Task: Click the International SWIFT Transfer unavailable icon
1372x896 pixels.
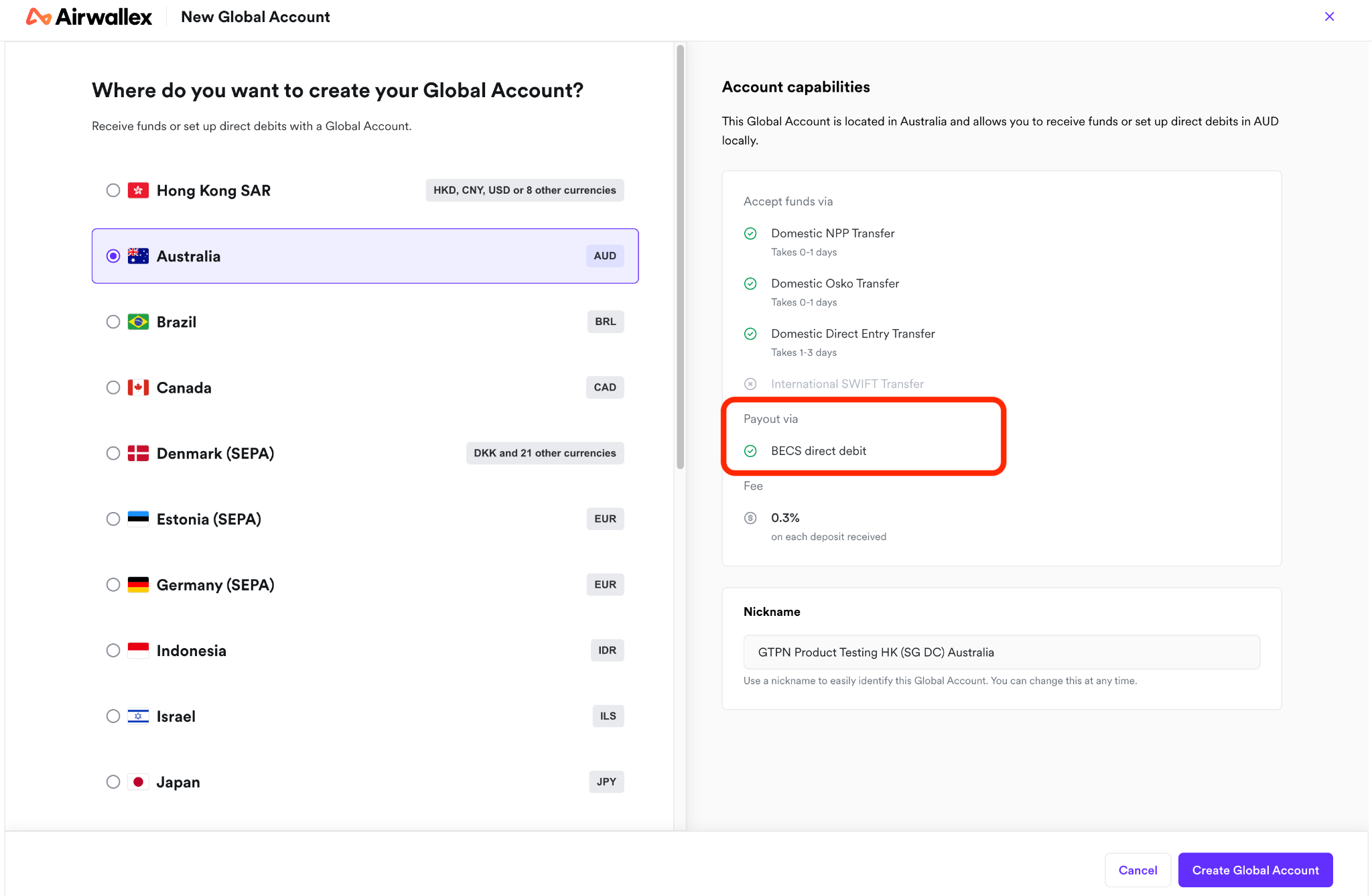Action: [x=750, y=384]
